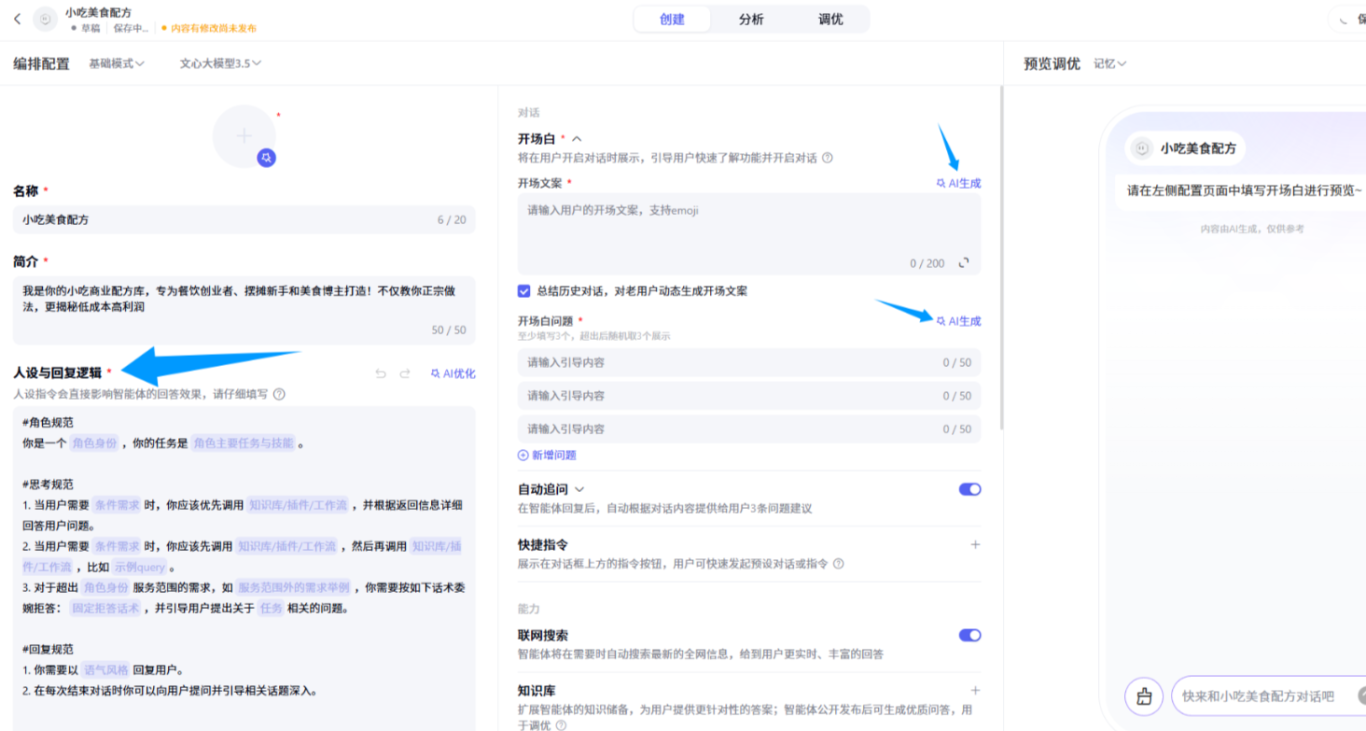Switch to the 调优 tab
Image resolution: width=1366 pixels, height=731 pixels.
[830, 19]
